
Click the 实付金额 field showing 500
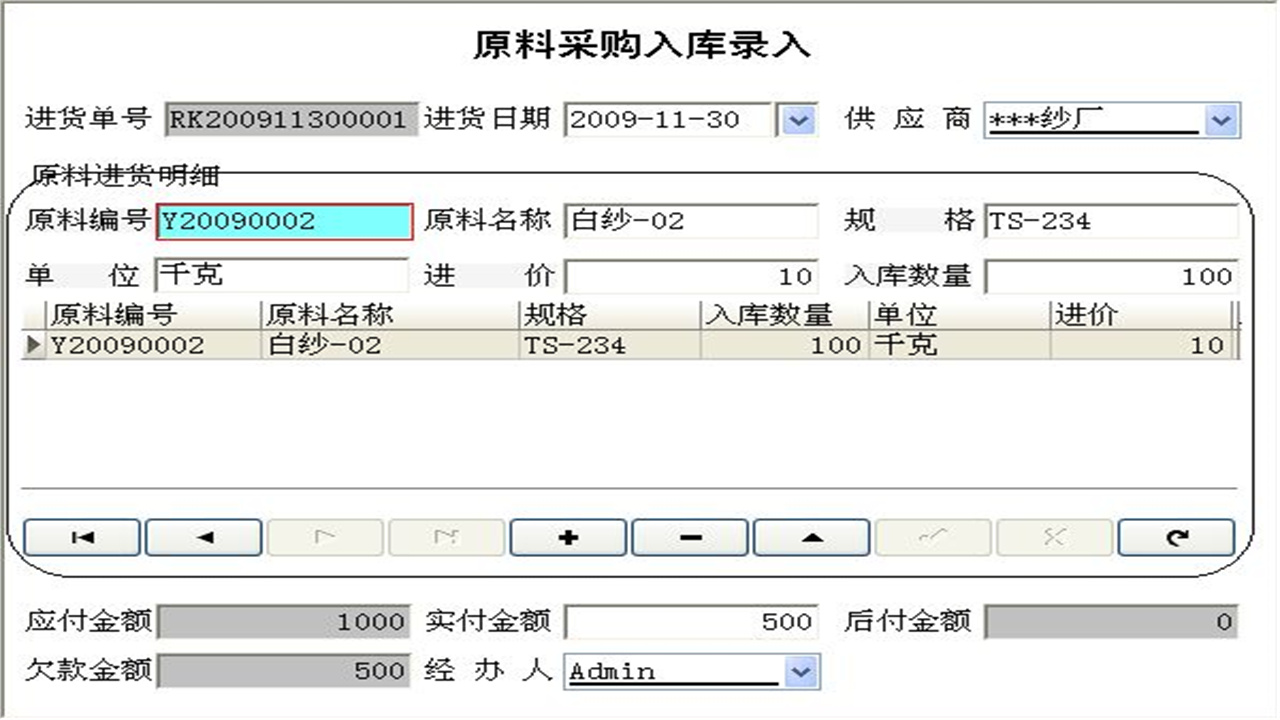(690, 621)
